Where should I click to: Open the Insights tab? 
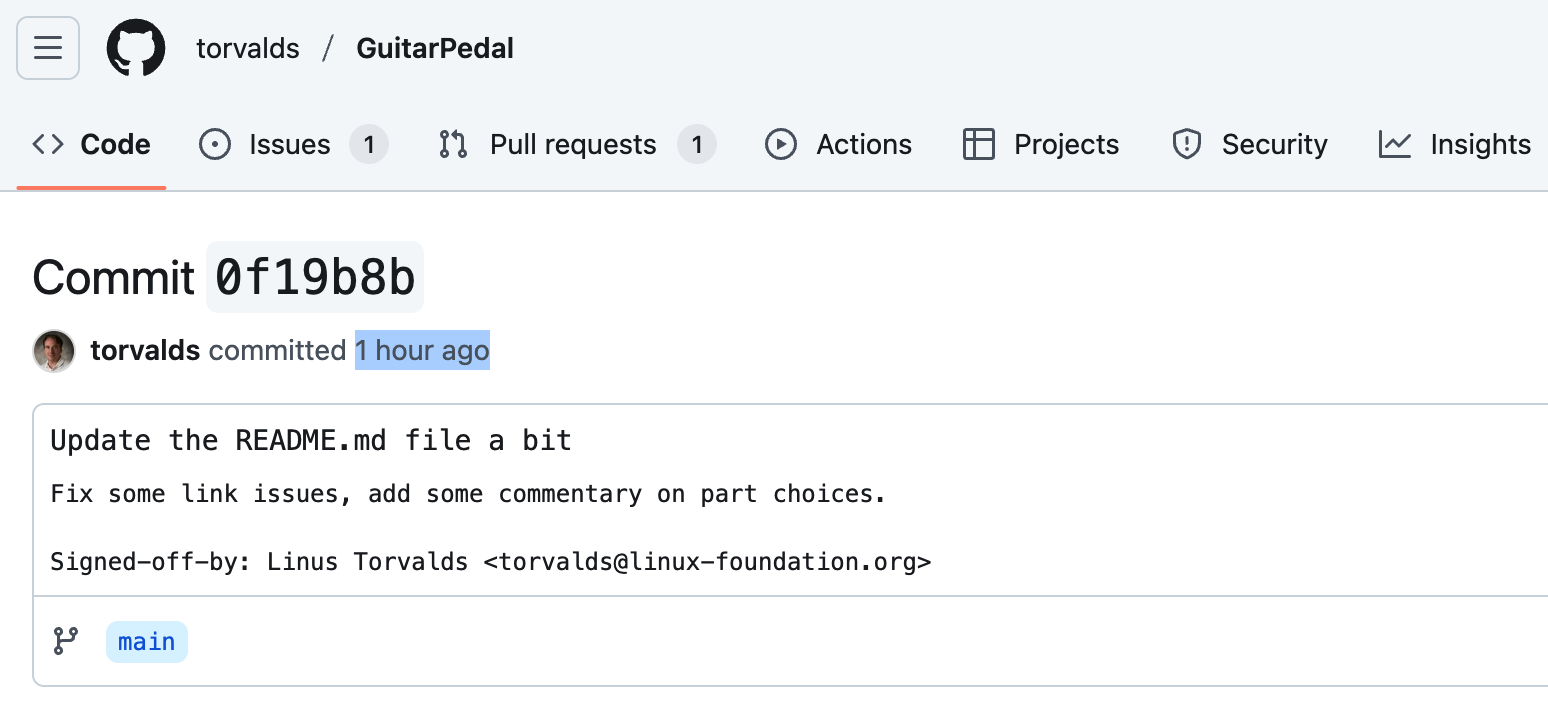click(x=1480, y=145)
